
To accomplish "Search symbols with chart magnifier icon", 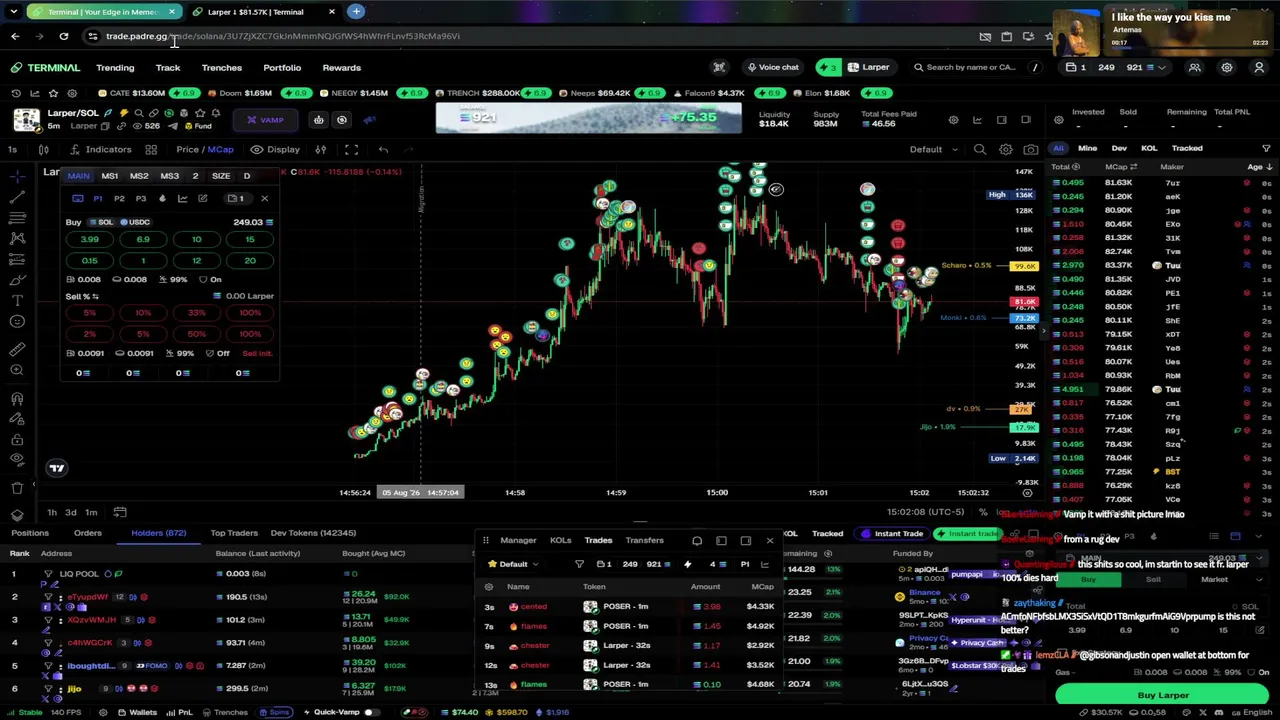I will (x=980, y=149).
